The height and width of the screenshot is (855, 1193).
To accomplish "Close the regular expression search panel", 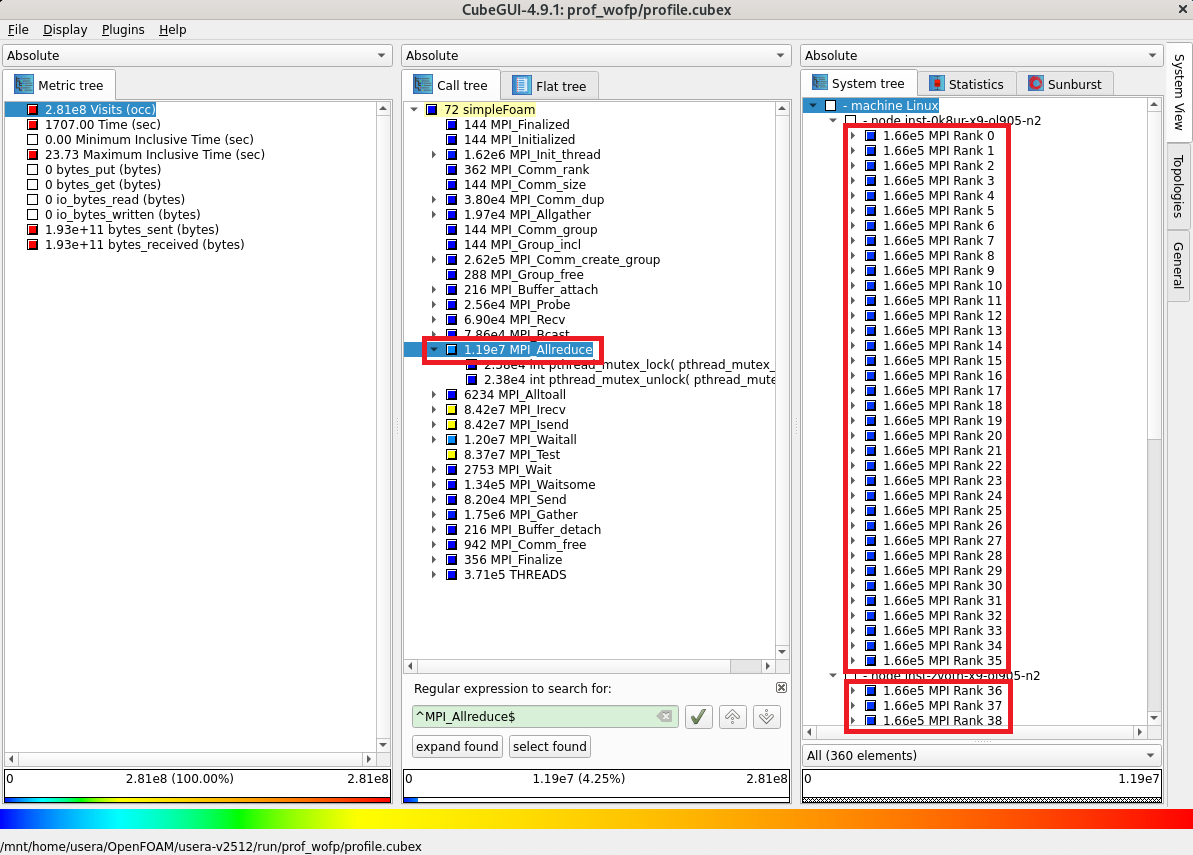I will point(781,688).
